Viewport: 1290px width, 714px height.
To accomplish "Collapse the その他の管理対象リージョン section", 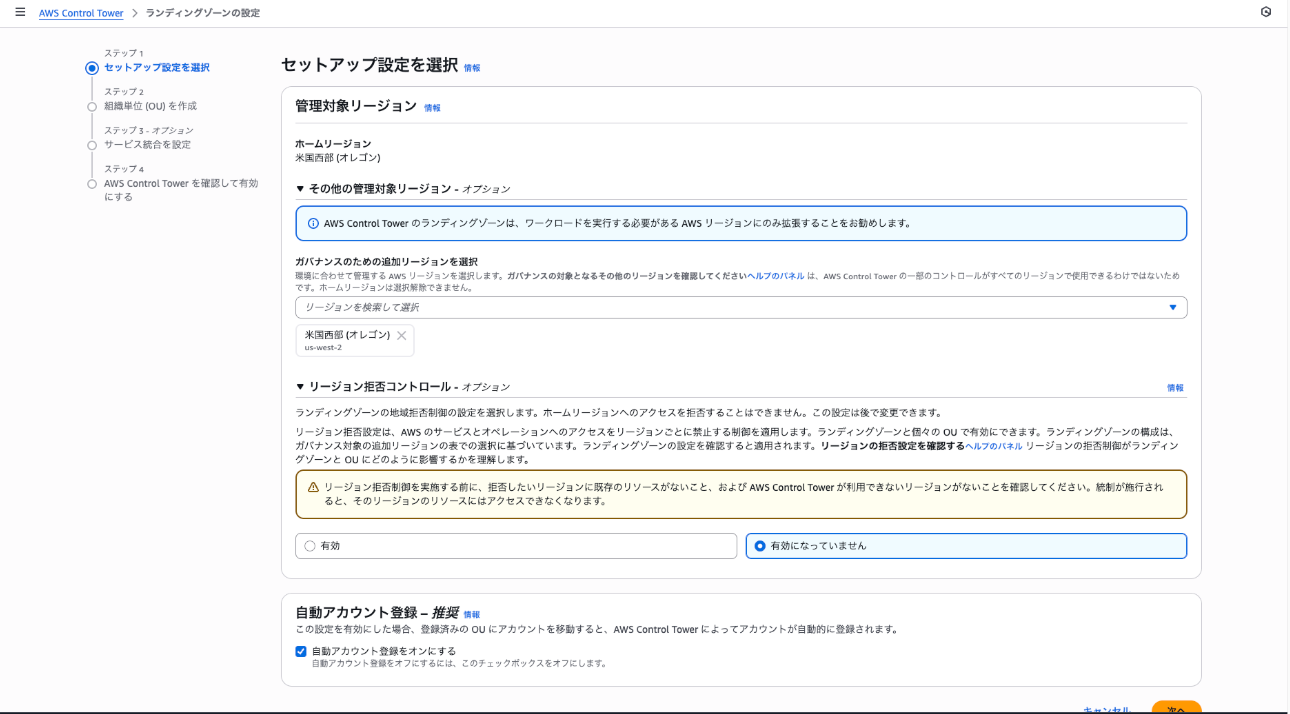I will coord(300,189).
